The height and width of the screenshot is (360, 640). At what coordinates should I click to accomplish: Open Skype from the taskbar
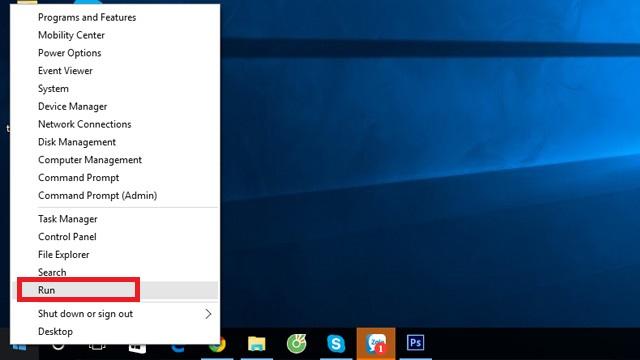coord(336,344)
